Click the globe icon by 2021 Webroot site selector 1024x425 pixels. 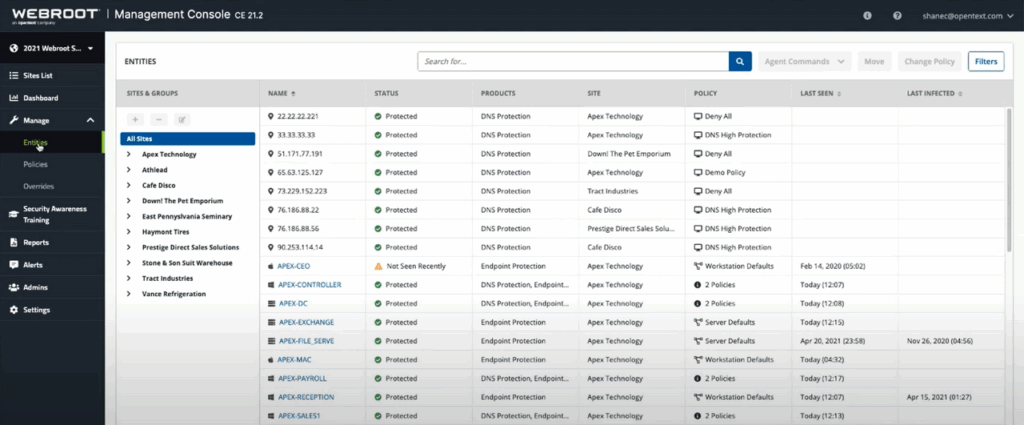click(14, 48)
